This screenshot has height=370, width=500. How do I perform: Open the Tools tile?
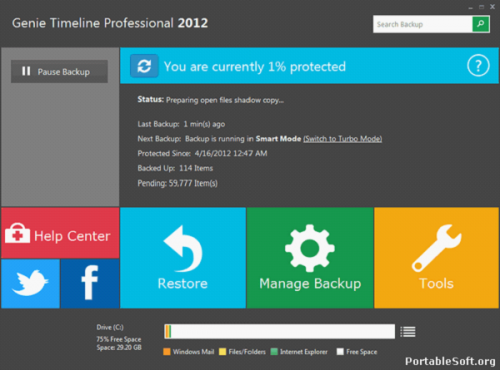point(436,258)
